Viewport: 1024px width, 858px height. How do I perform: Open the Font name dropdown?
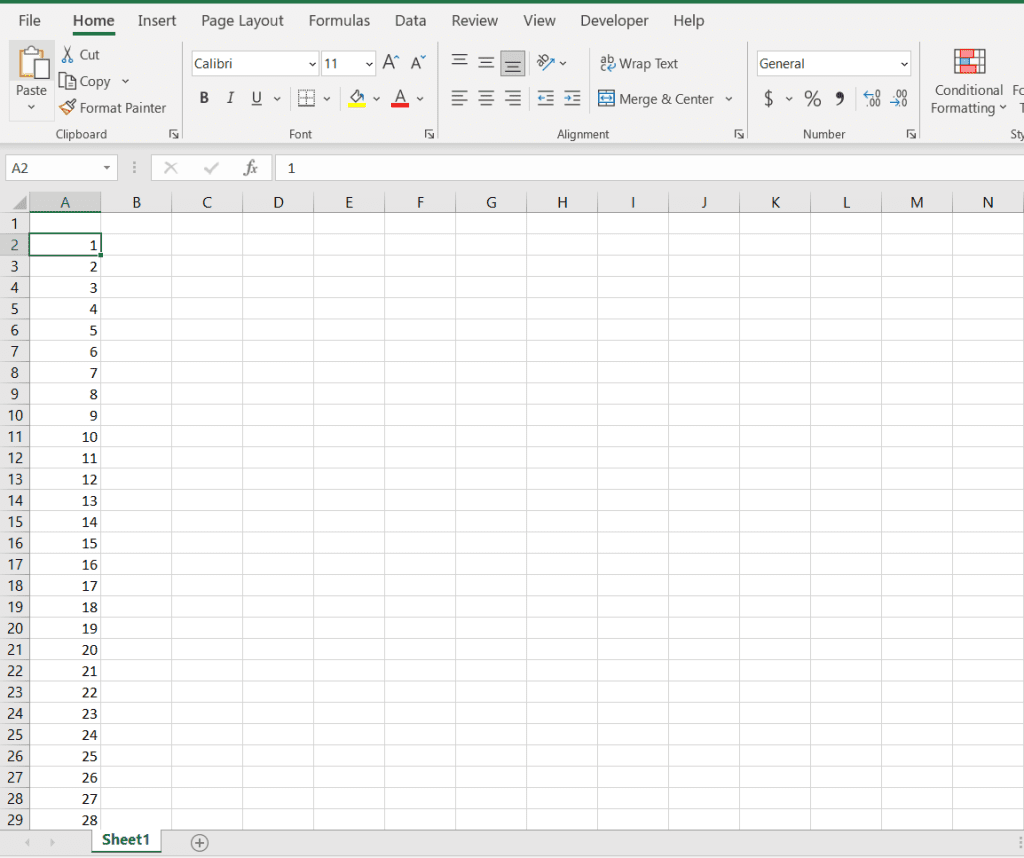point(314,63)
